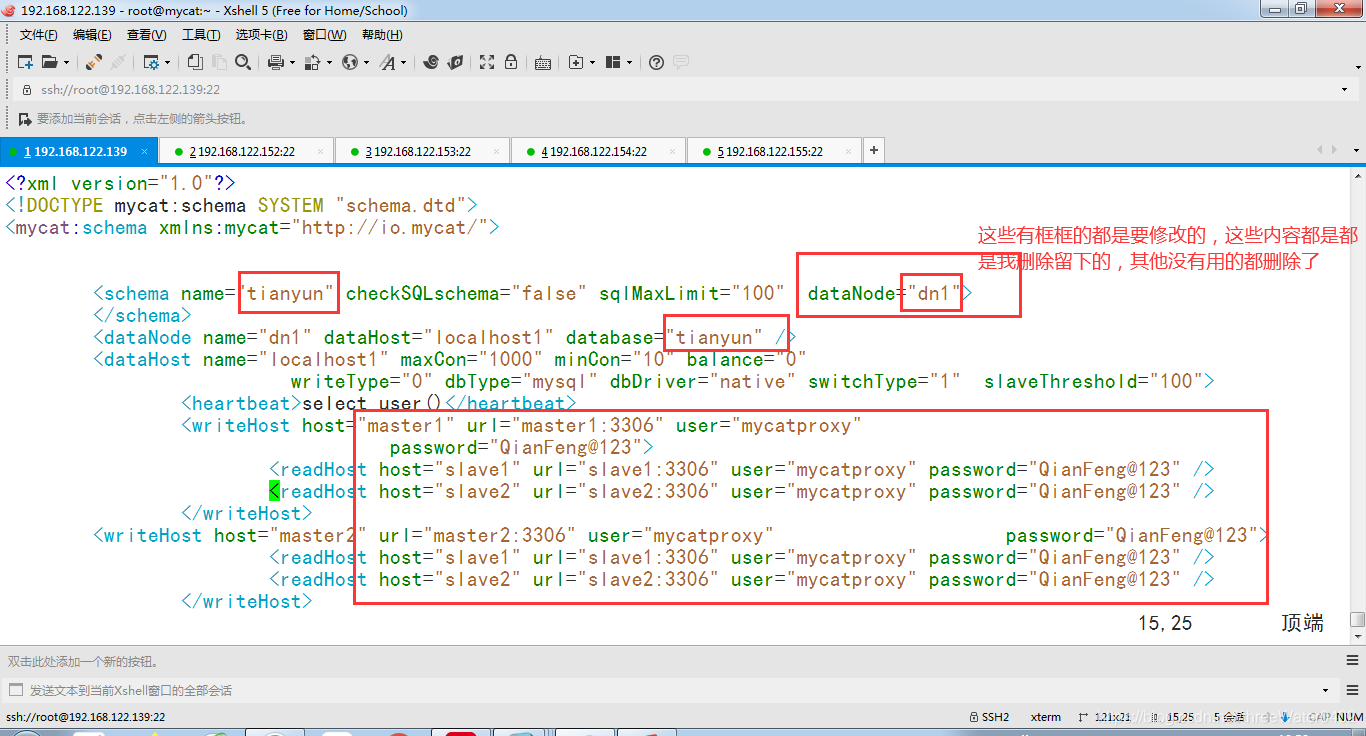The width and height of the screenshot is (1366, 736).
Task: Expand the Print dropdown arrow
Action: click(292, 62)
